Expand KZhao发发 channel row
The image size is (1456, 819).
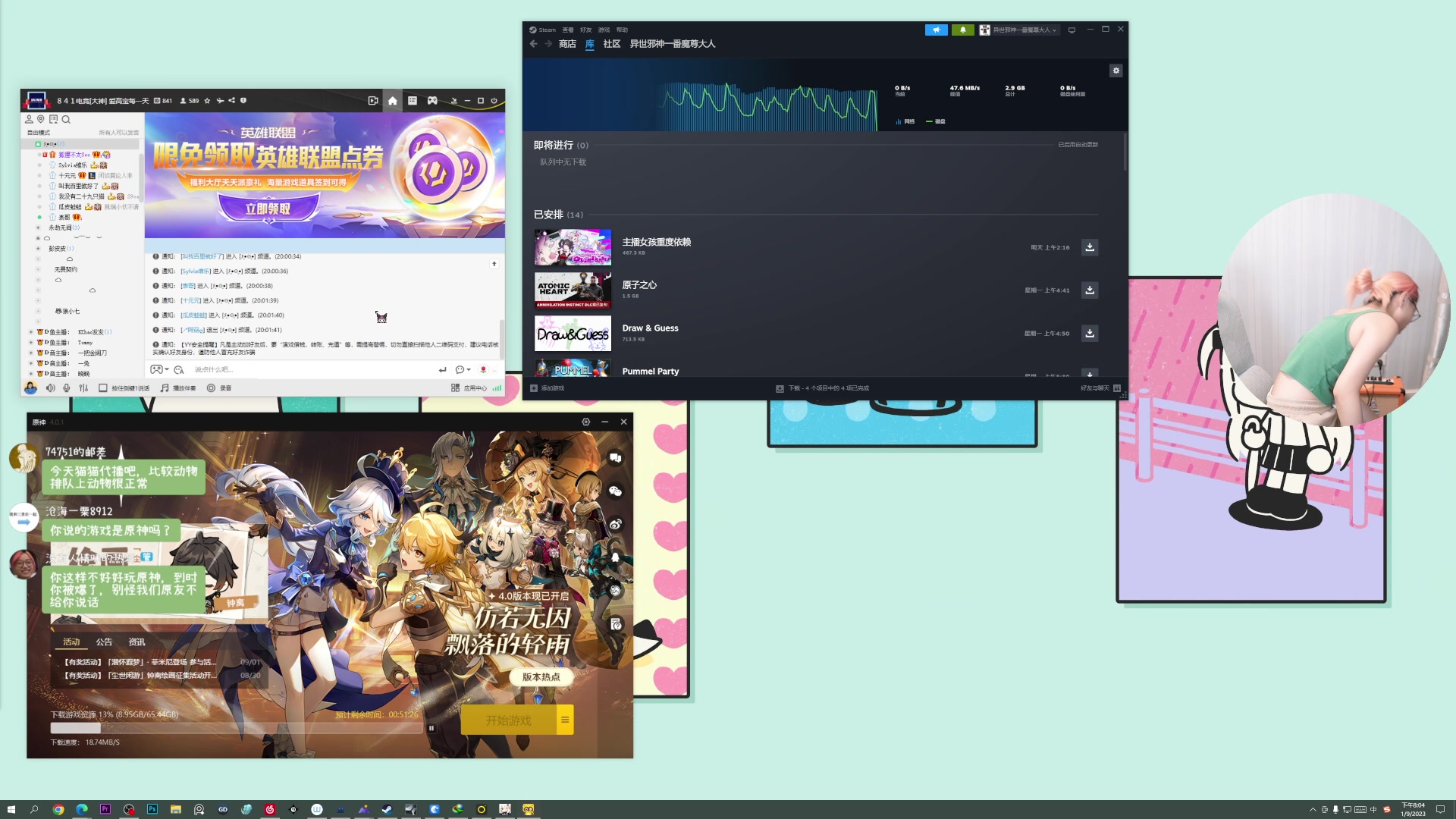30,331
